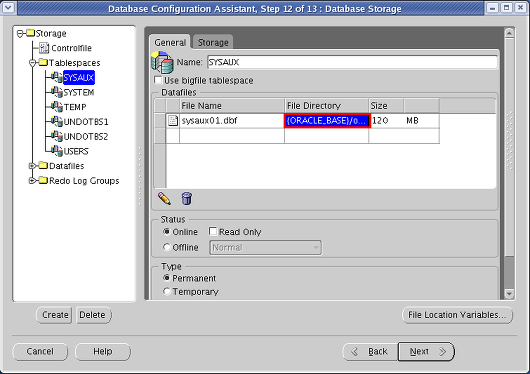
Task: Proceed with the Next button
Action: point(426,352)
